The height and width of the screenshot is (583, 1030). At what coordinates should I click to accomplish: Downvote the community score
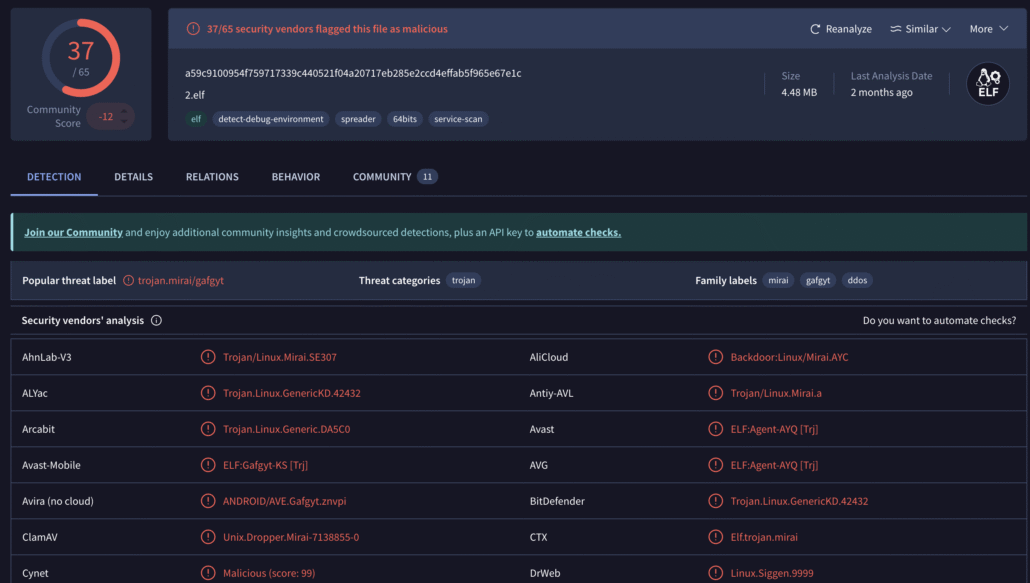(124, 122)
